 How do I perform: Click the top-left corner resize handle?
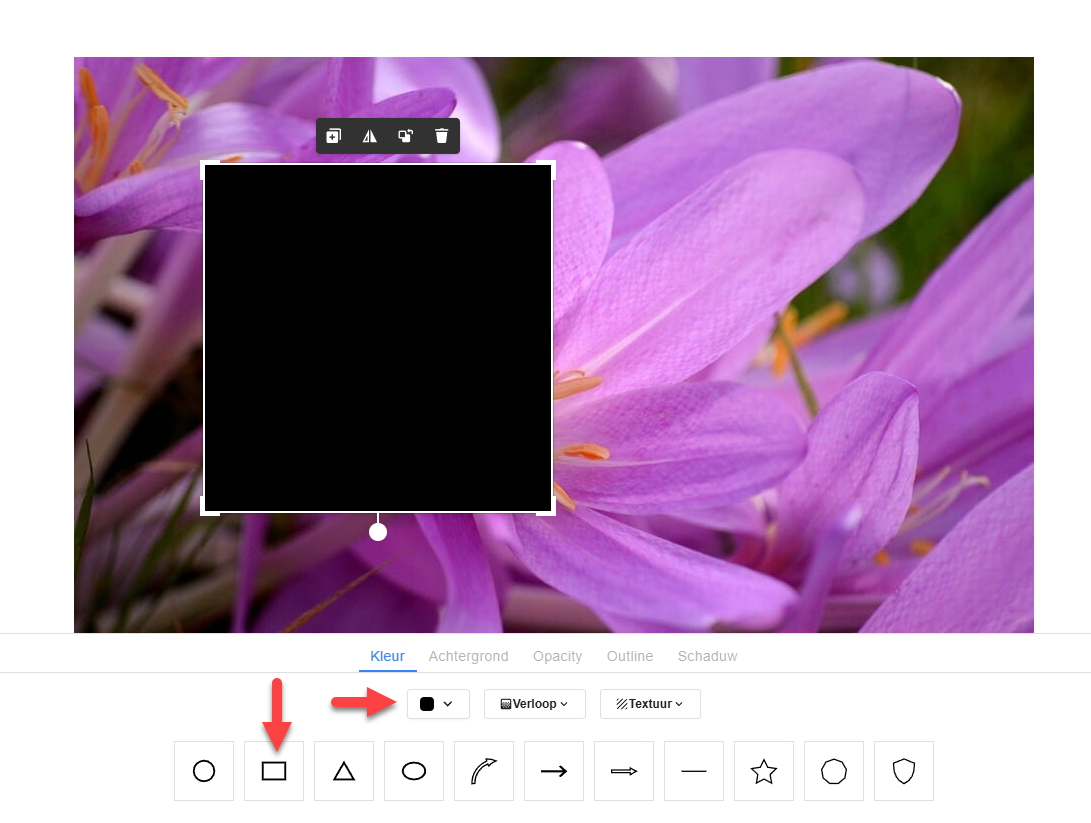click(x=205, y=165)
